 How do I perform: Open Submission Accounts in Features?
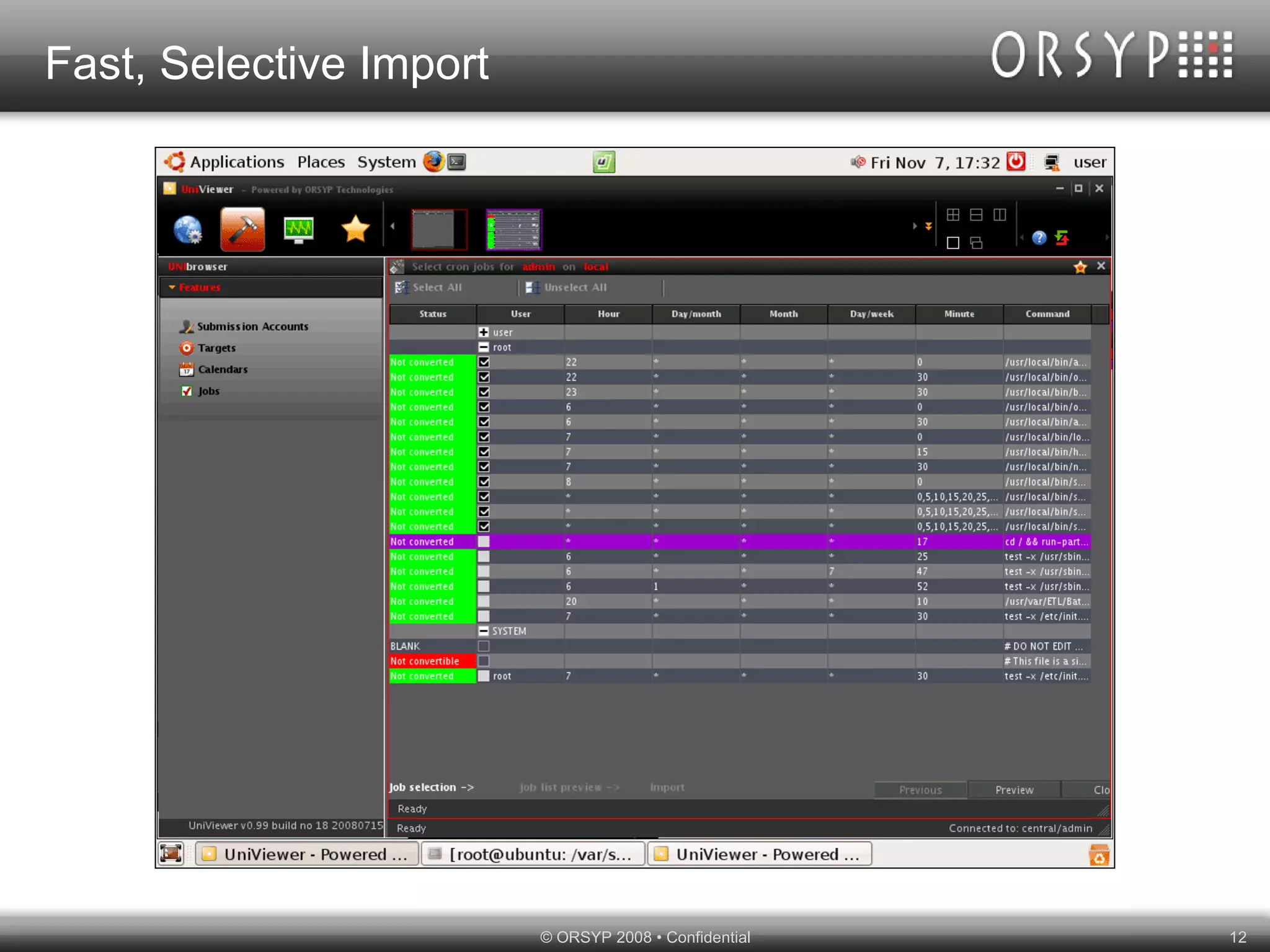[x=252, y=327]
